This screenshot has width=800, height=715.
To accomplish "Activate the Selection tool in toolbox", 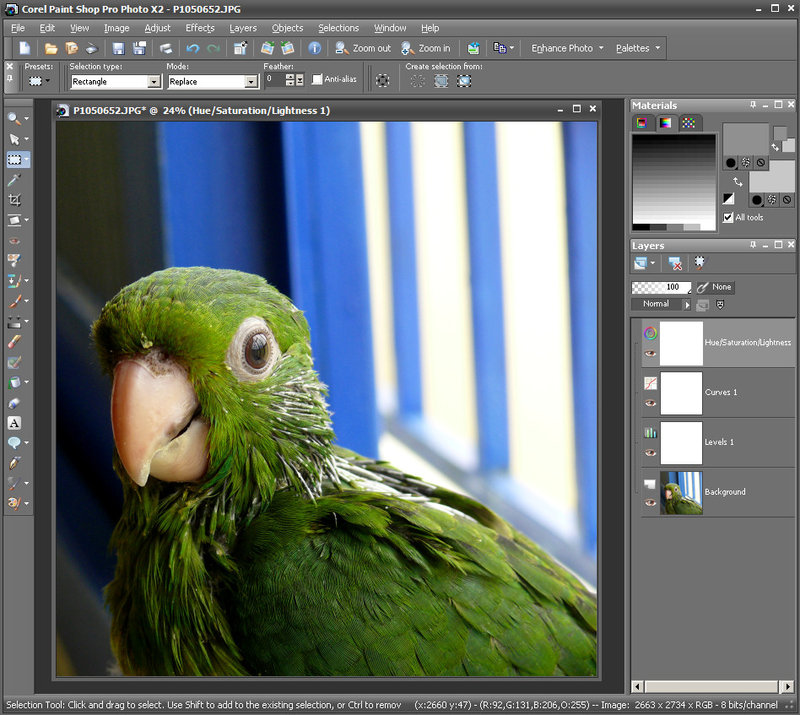I will pyautogui.click(x=14, y=160).
